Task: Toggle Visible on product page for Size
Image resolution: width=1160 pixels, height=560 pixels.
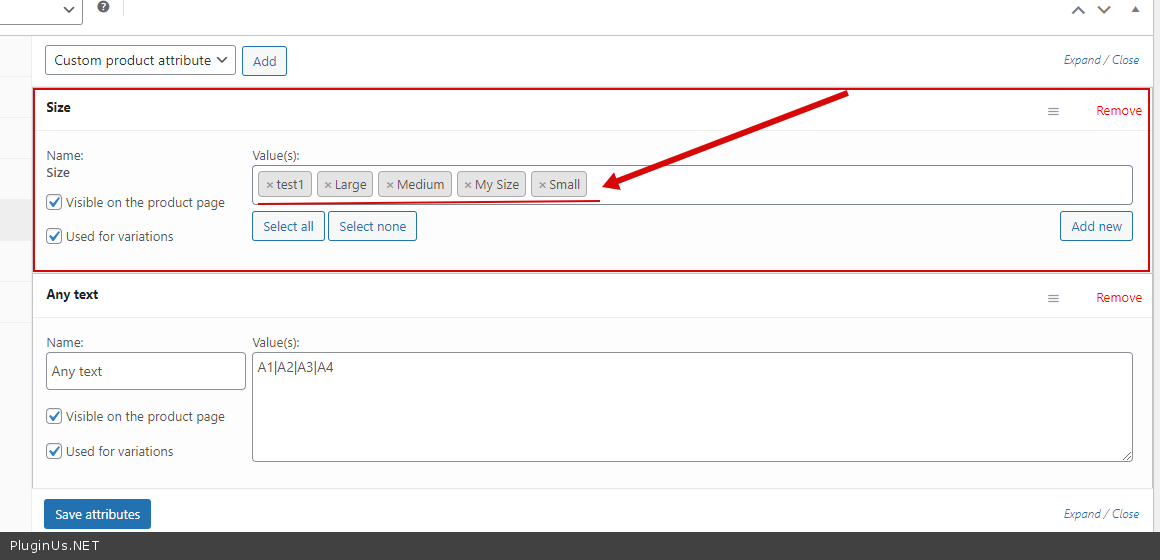Action: pyautogui.click(x=55, y=202)
